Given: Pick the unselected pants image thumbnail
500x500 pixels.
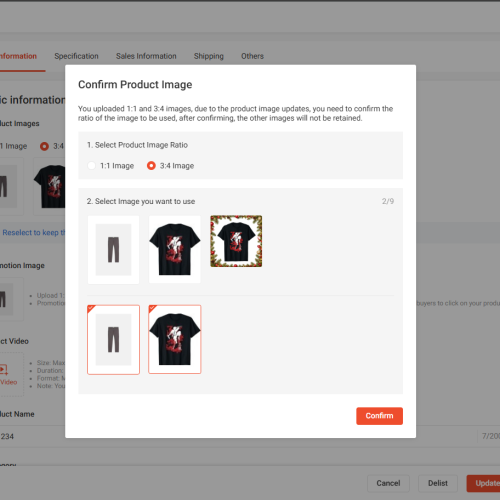Looking at the screenshot, I should (x=113, y=250).
